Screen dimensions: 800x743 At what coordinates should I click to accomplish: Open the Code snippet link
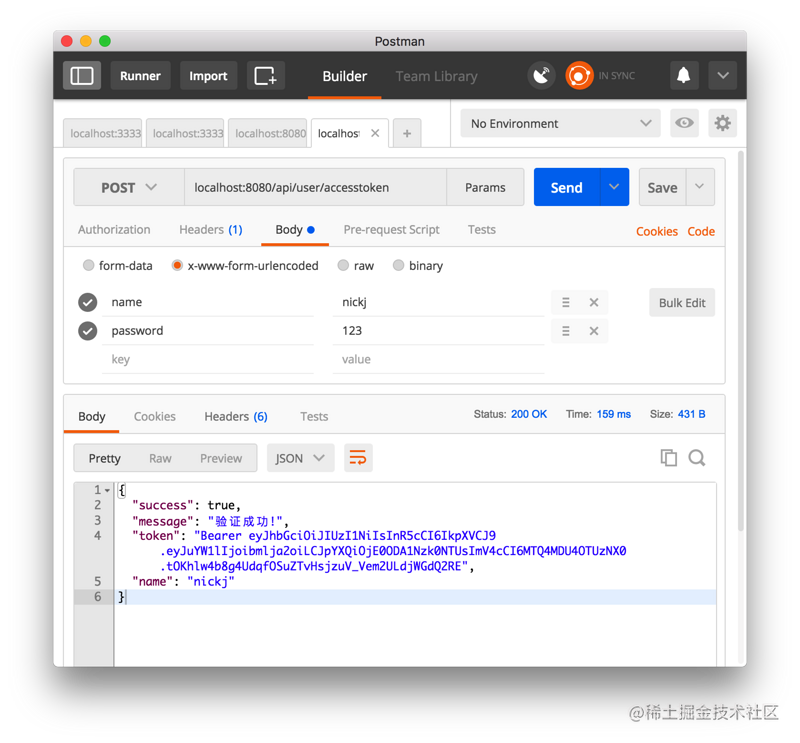(x=701, y=231)
